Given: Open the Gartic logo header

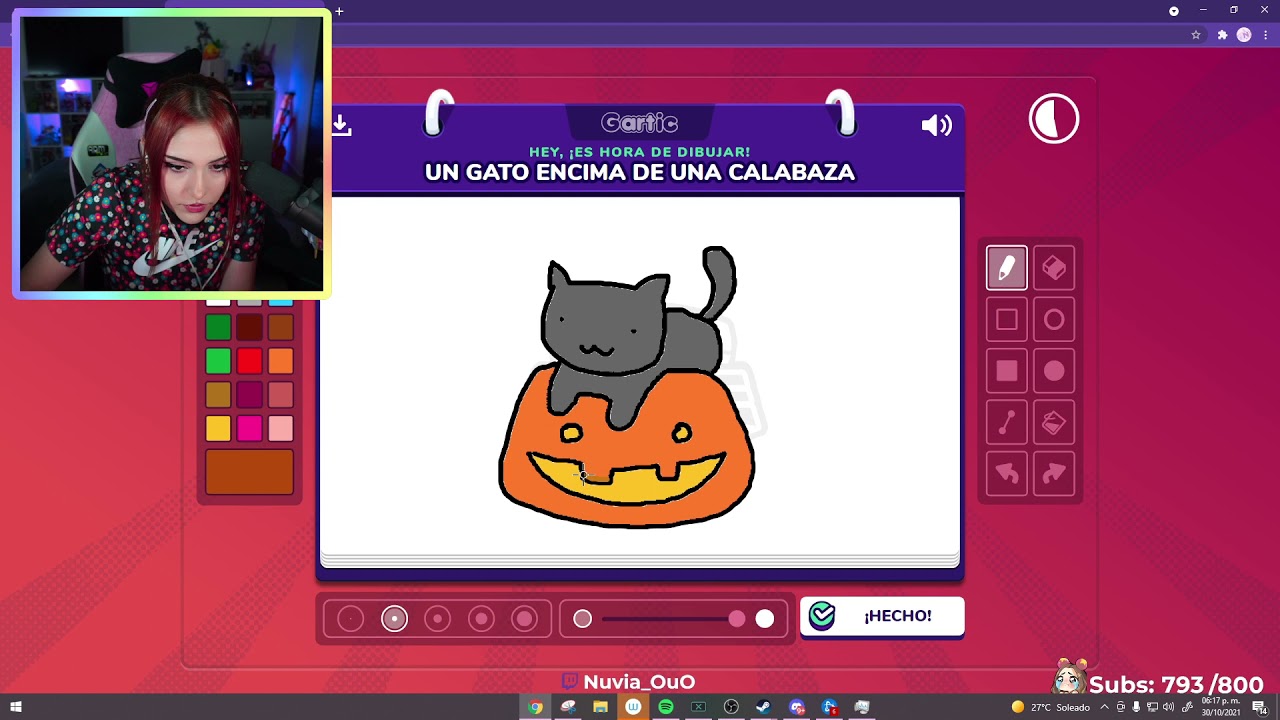Looking at the screenshot, I should point(640,123).
